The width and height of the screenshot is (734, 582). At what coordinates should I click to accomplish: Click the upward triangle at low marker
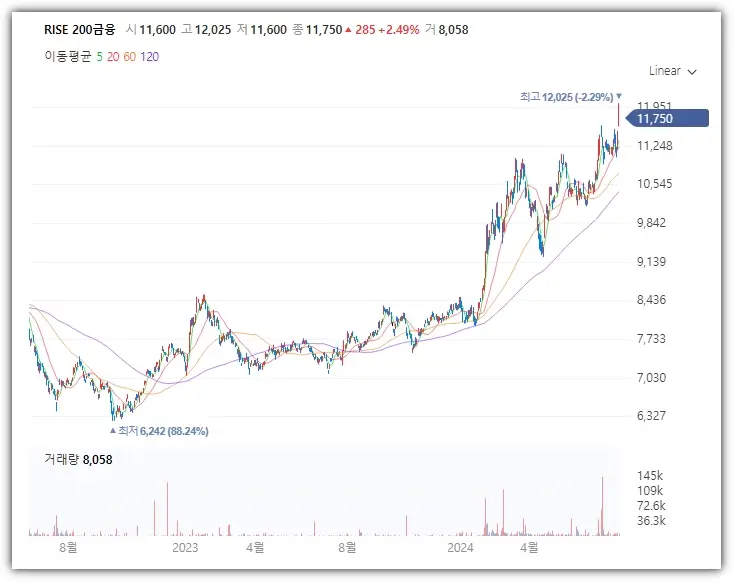point(112,430)
